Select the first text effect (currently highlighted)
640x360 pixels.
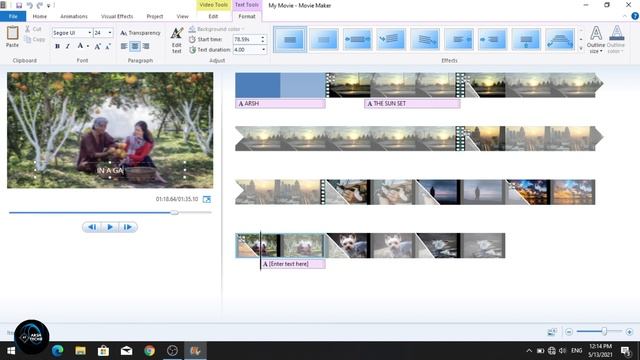point(290,40)
